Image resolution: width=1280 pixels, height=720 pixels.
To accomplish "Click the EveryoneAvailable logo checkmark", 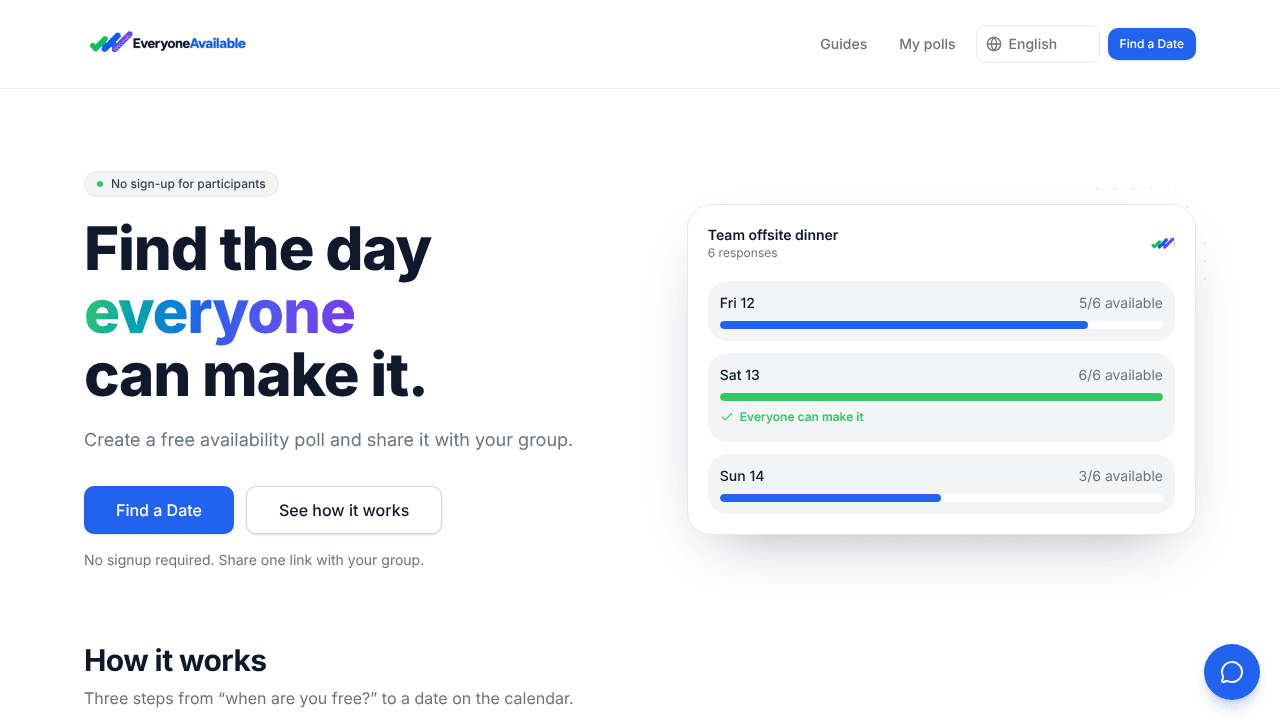I will pos(111,43).
